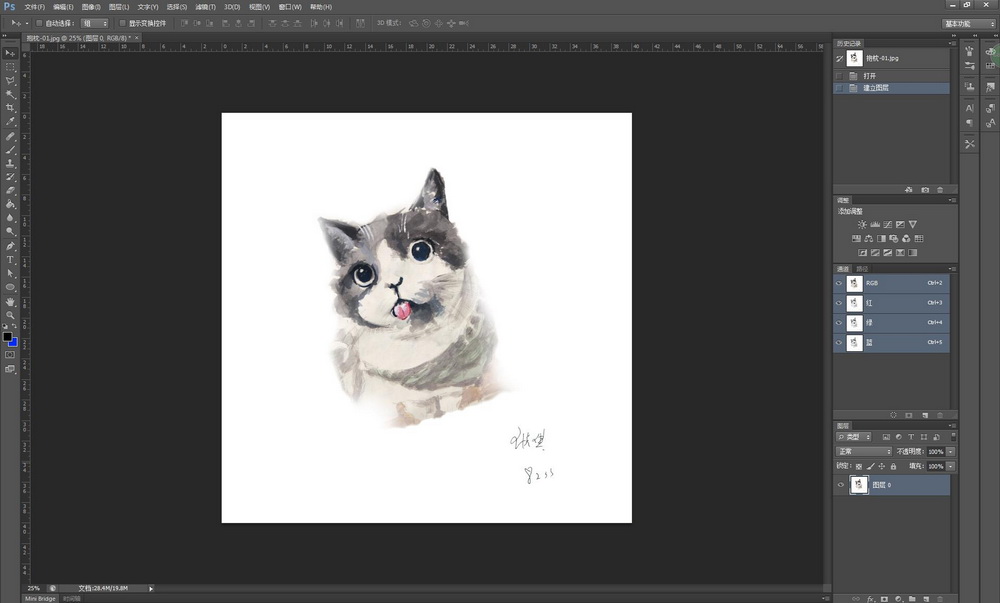1000x603 pixels.
Task: Set history brush source at 建立图层 state
Action: (x=839, y=88)
